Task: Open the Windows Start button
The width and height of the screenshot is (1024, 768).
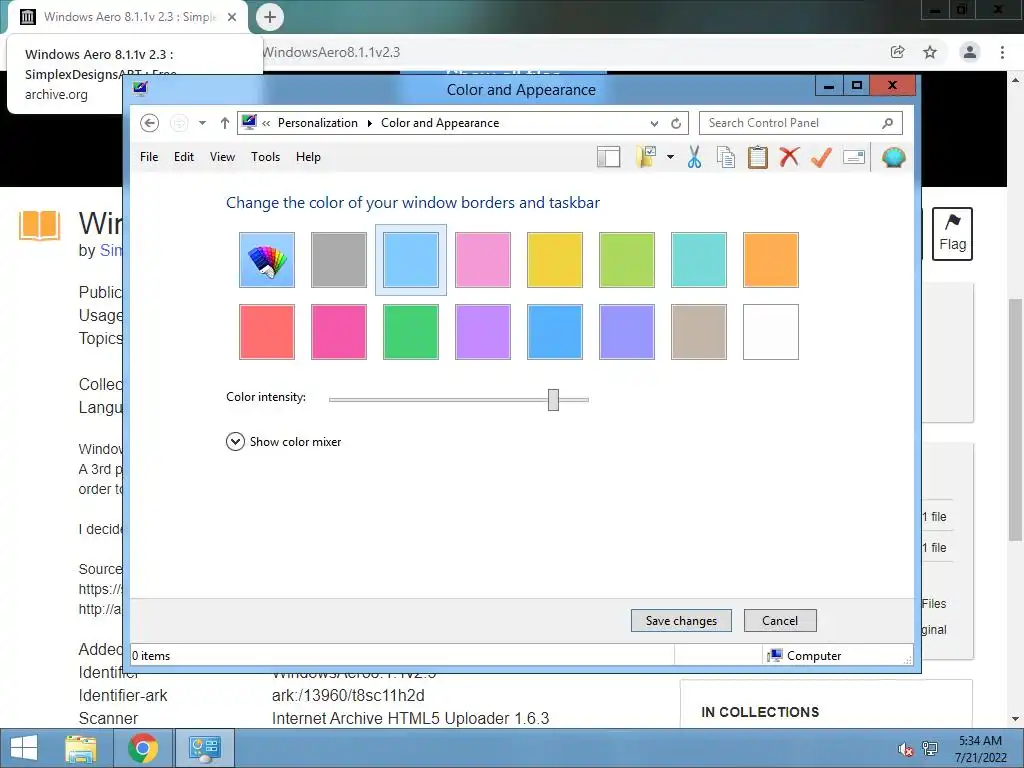Action: coord(24,748)
